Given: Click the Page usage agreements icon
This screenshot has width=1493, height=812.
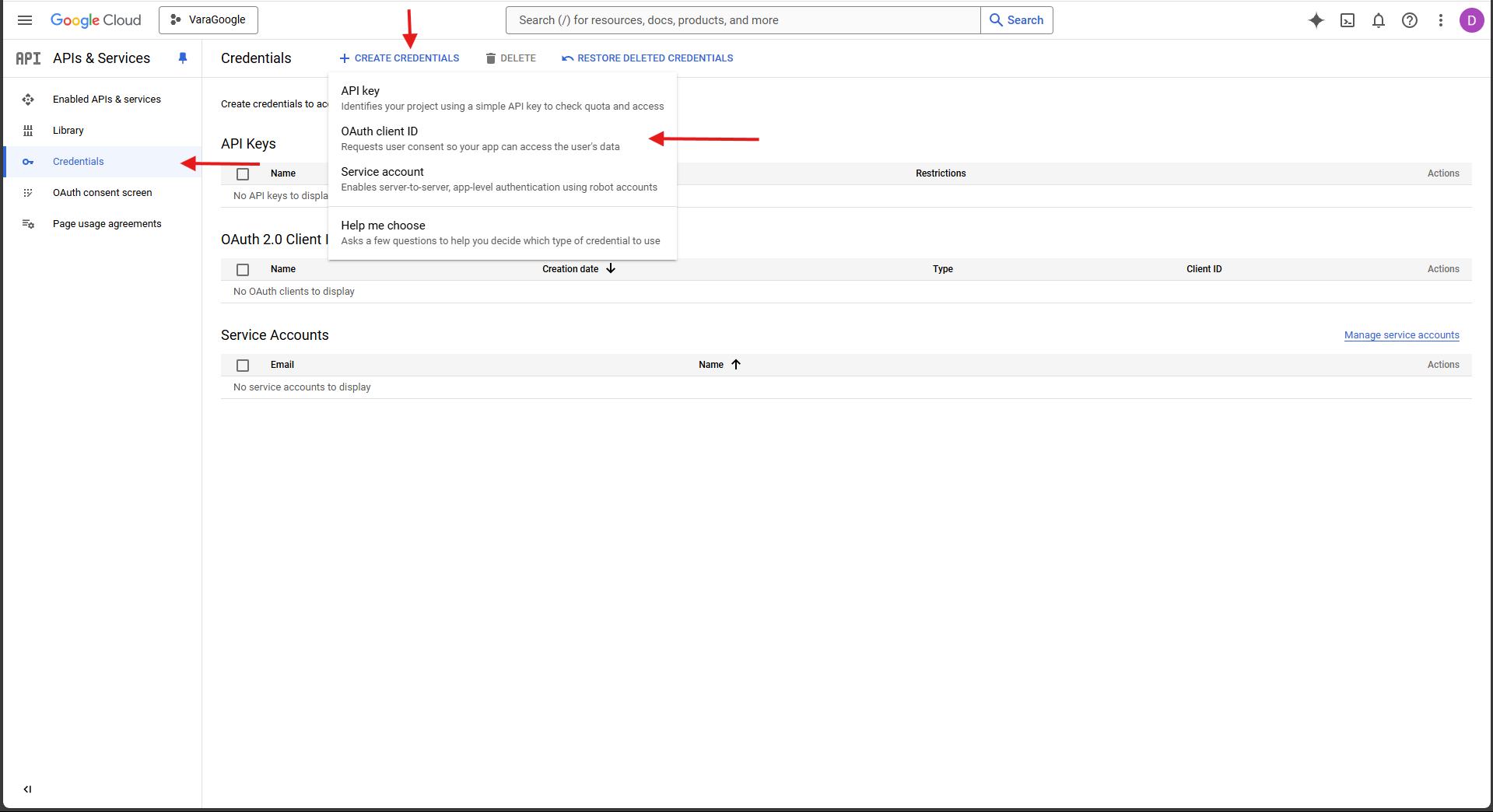Looking at the screenshot, I should click(x=28, y=224).
